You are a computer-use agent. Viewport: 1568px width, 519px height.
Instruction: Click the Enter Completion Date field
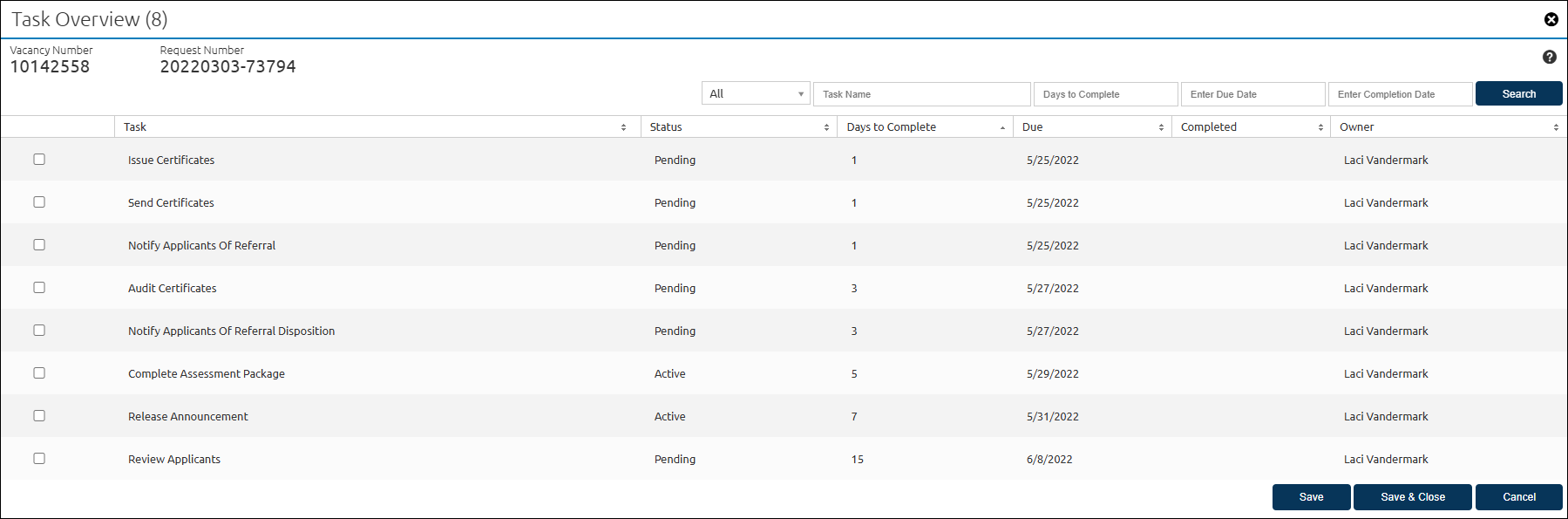[1401, 94]
